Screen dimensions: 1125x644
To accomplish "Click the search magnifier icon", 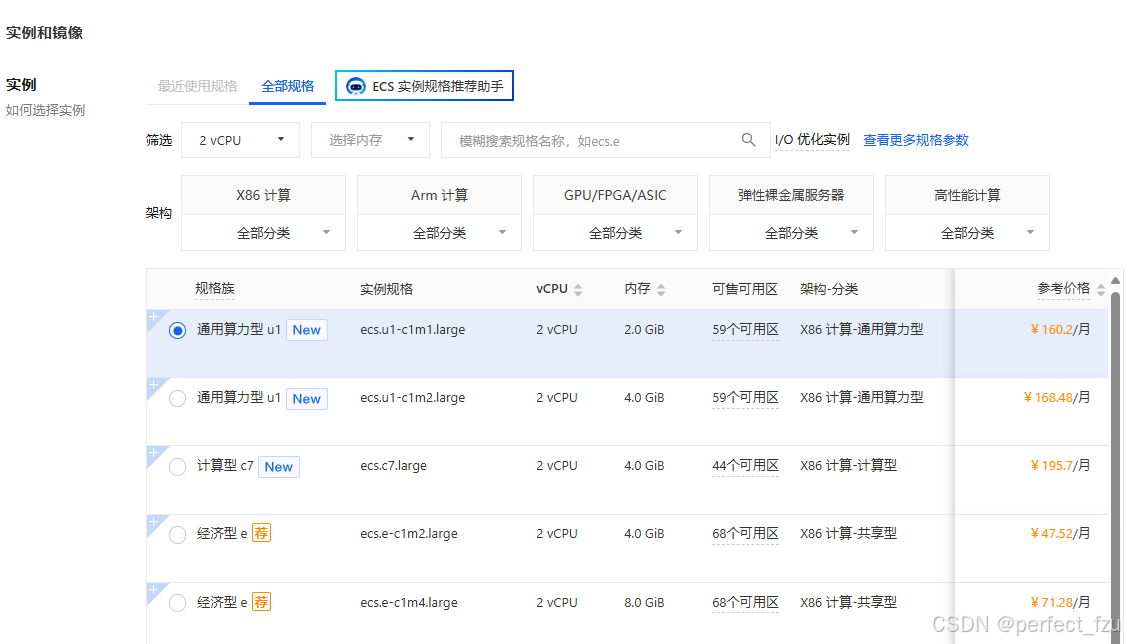I will coord(748,140).
